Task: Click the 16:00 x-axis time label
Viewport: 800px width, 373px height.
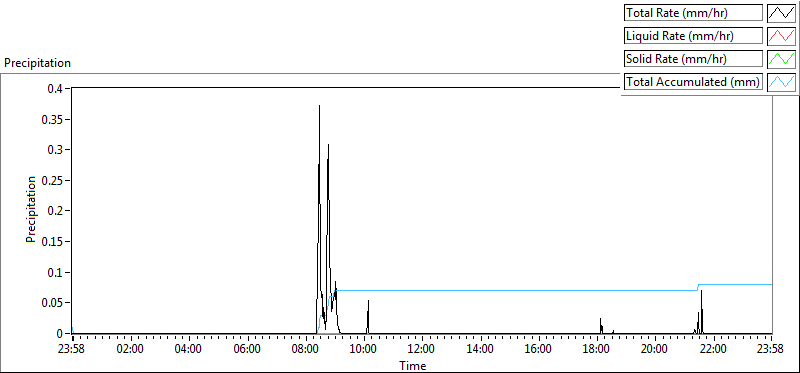Action: pyautogui.click(x=538, y=350)
